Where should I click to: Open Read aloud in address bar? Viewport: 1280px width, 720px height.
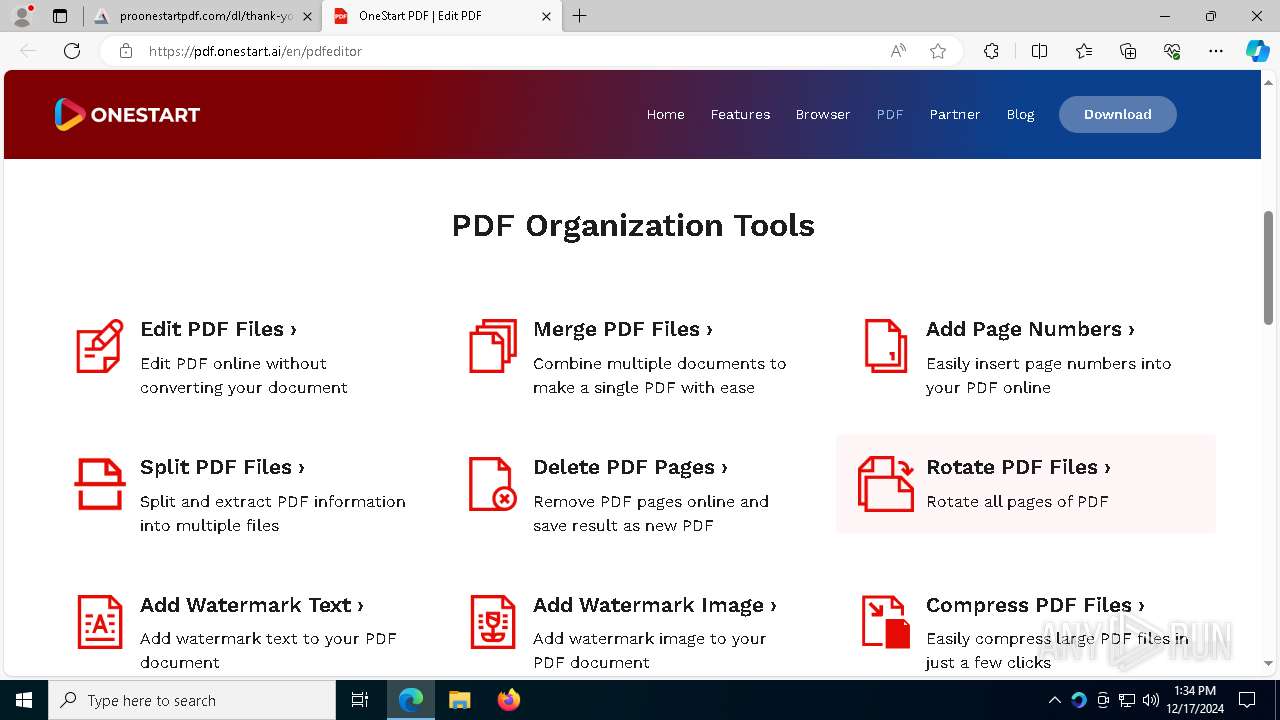point(898,51)
